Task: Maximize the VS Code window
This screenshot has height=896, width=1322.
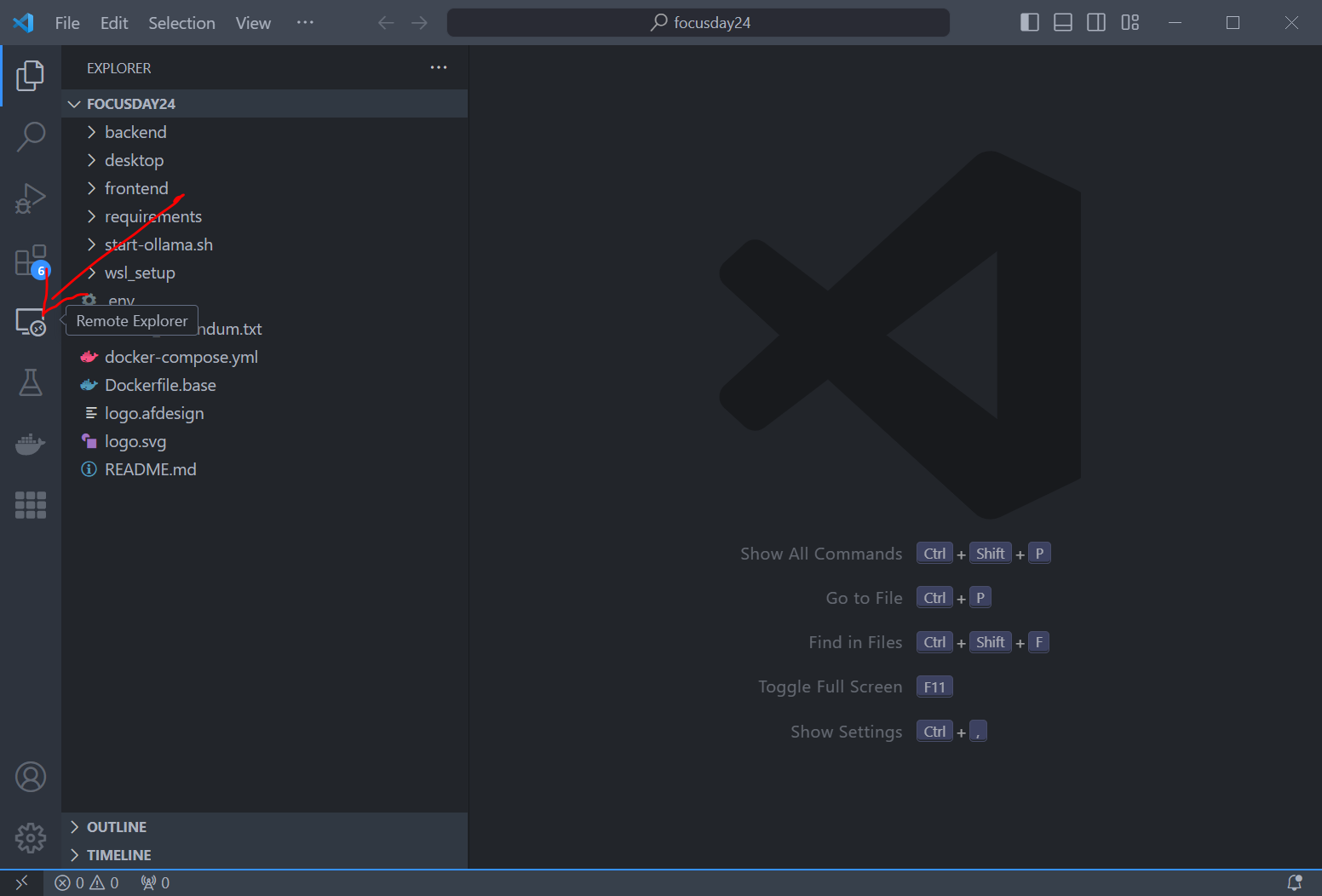Action: (x=1233, y=22)
